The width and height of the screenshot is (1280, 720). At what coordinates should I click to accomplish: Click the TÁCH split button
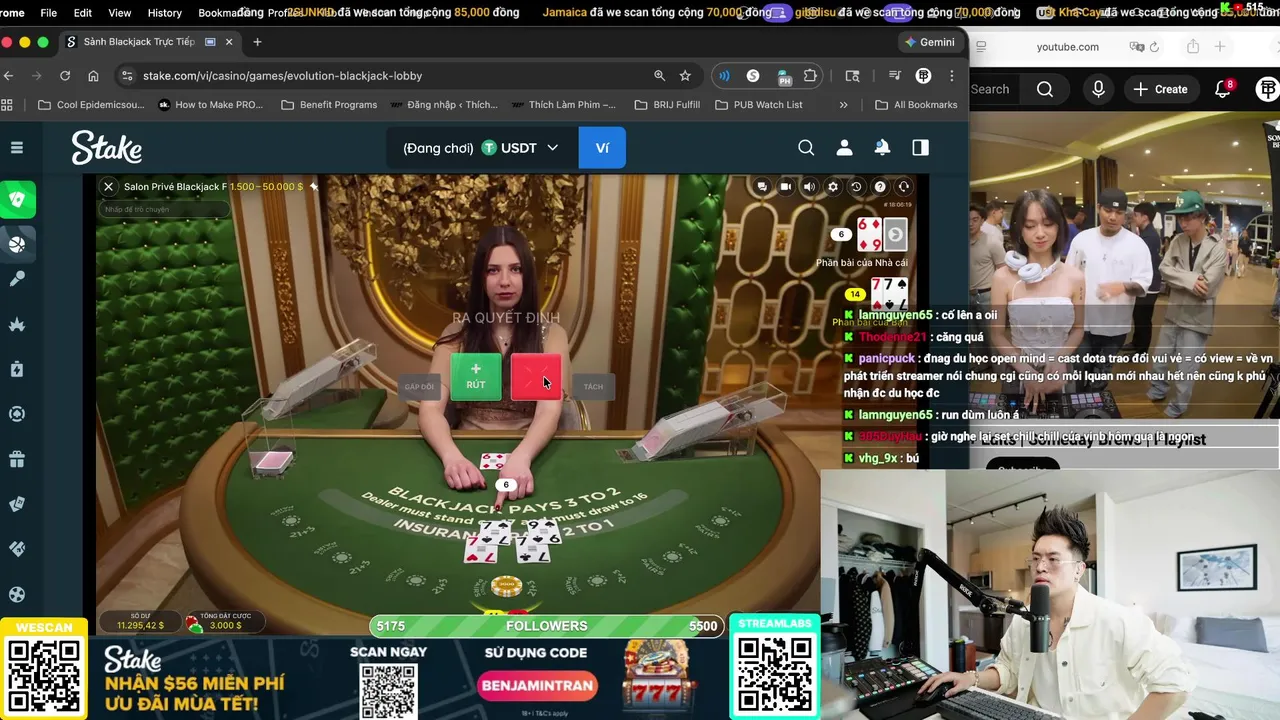point(593,386)
